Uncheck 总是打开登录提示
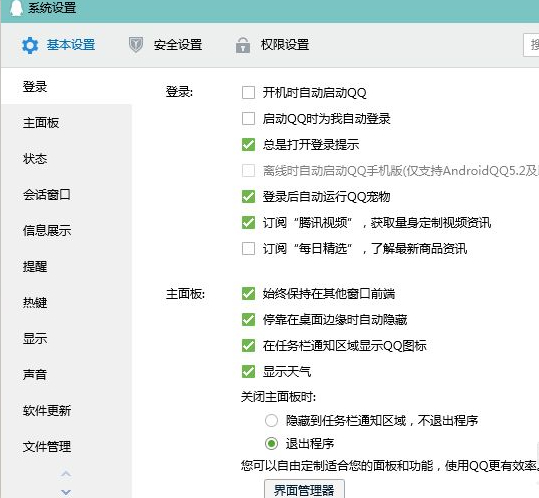The height and width of the screenshot is (498, 539). coord(248,145)
